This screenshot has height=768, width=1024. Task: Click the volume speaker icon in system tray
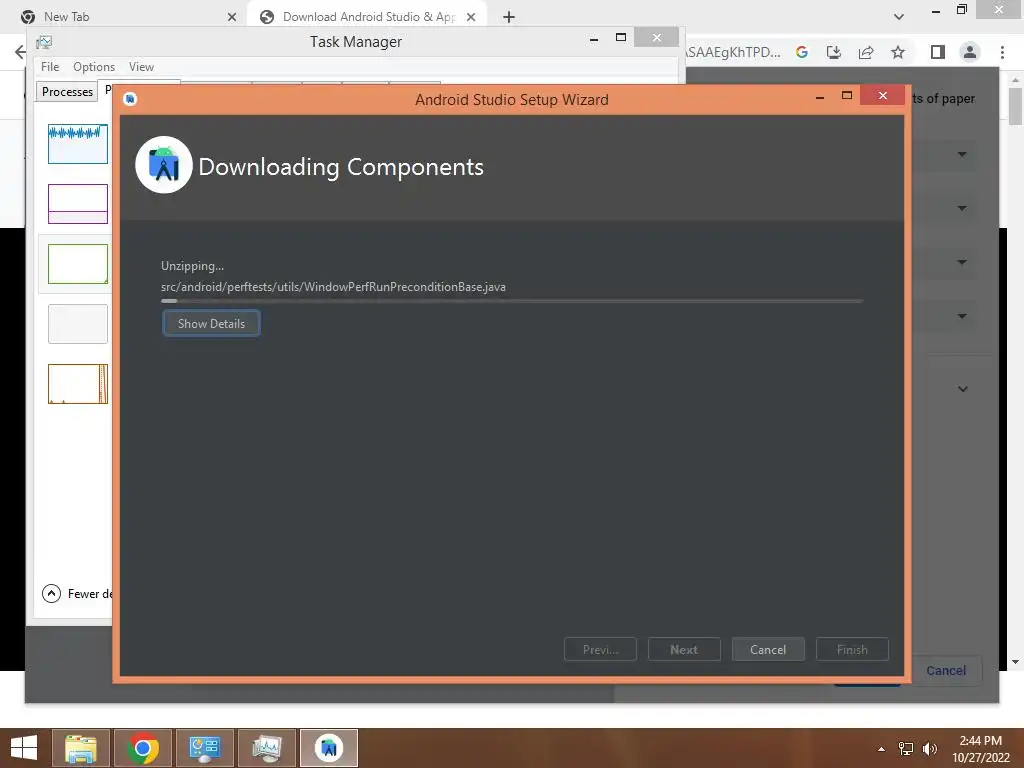[929, 749]
